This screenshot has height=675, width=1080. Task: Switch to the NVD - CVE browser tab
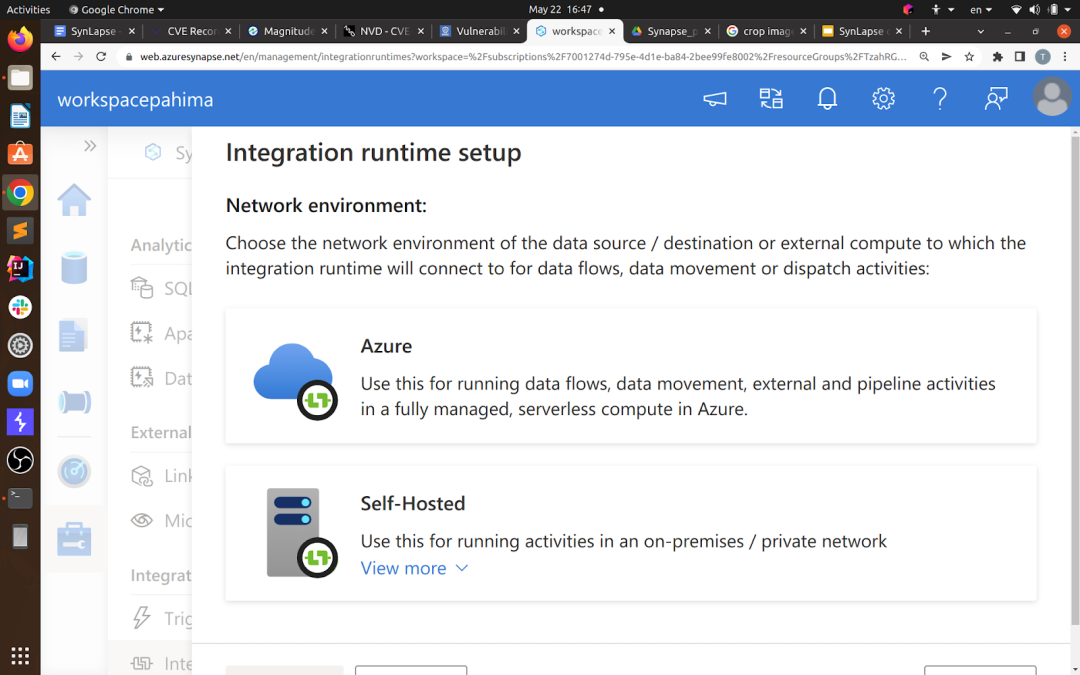384,31
